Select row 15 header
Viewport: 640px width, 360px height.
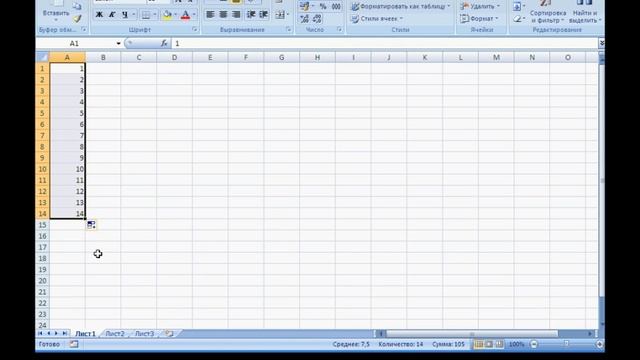[x=42, y=225]
